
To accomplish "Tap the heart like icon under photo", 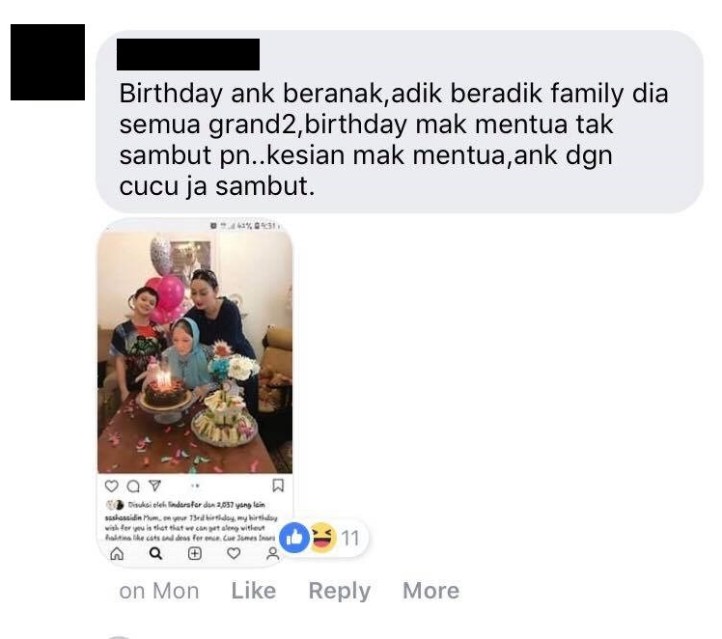I will coord(111,486).
